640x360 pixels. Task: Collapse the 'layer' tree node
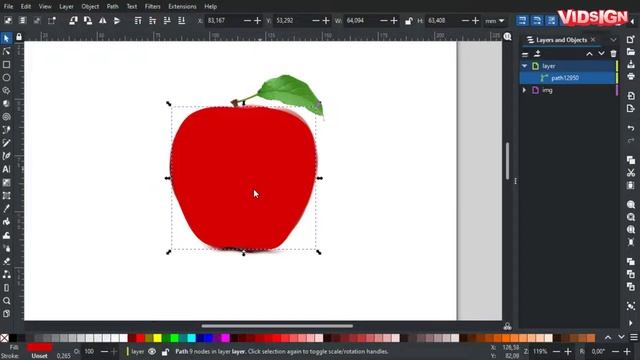point(524,66)
